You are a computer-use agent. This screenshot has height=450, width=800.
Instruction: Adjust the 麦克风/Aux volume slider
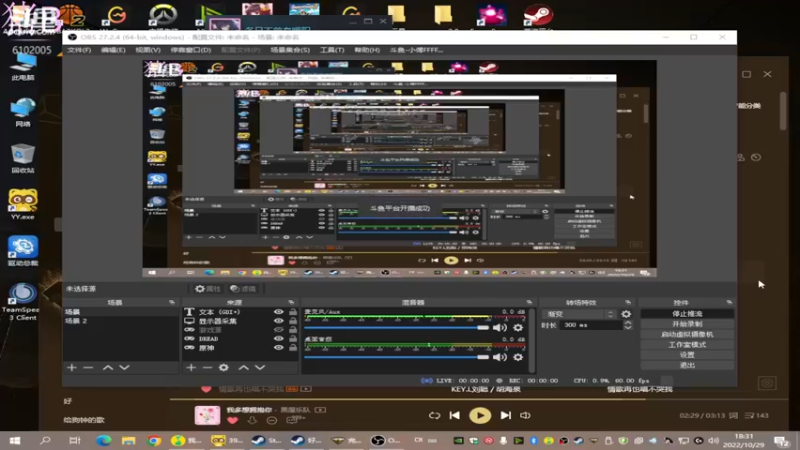(x=396, y=328)
